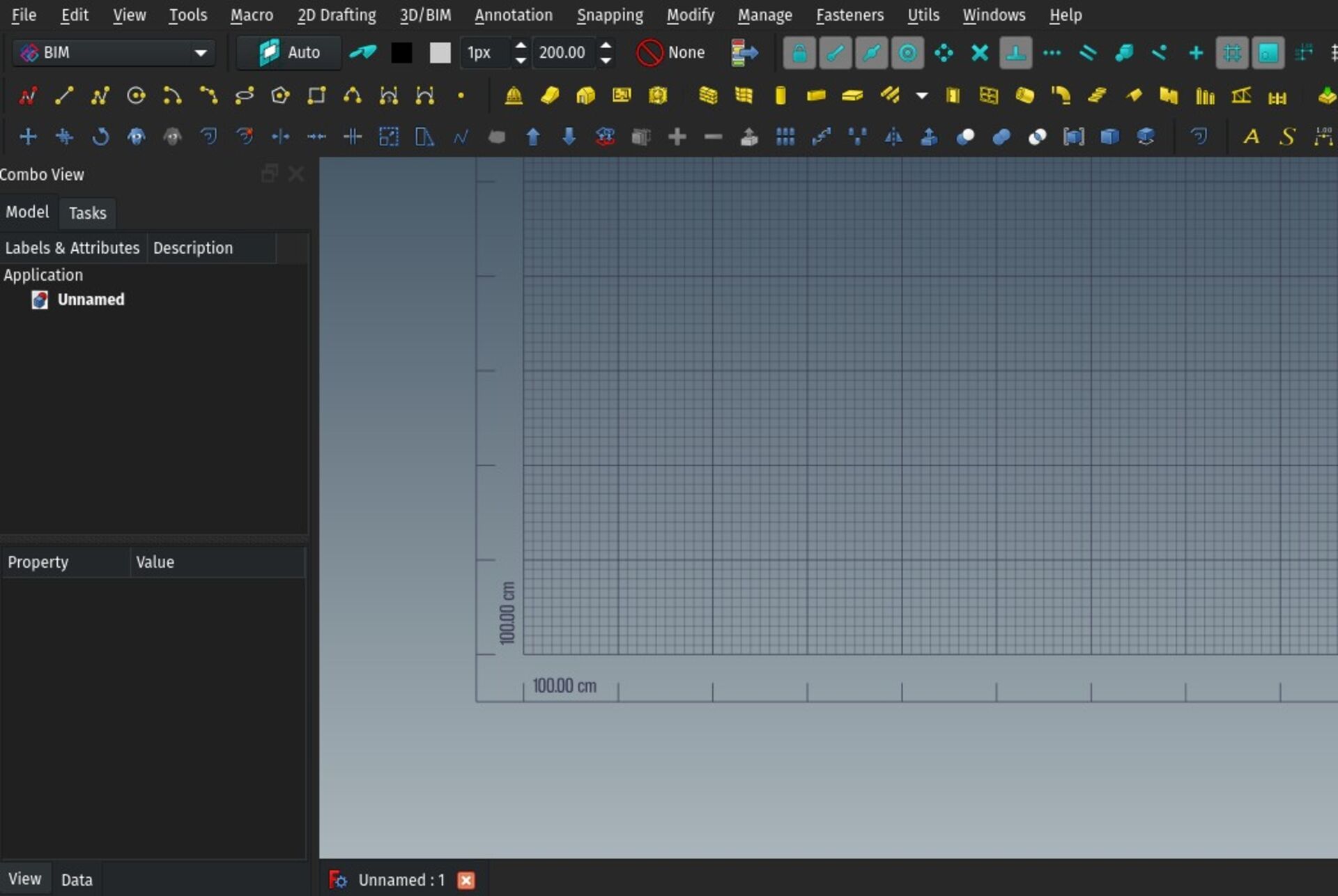Toggle snap to Parallel
This screenshot has width=1338, height=896.
click(x=1088, y=52)
